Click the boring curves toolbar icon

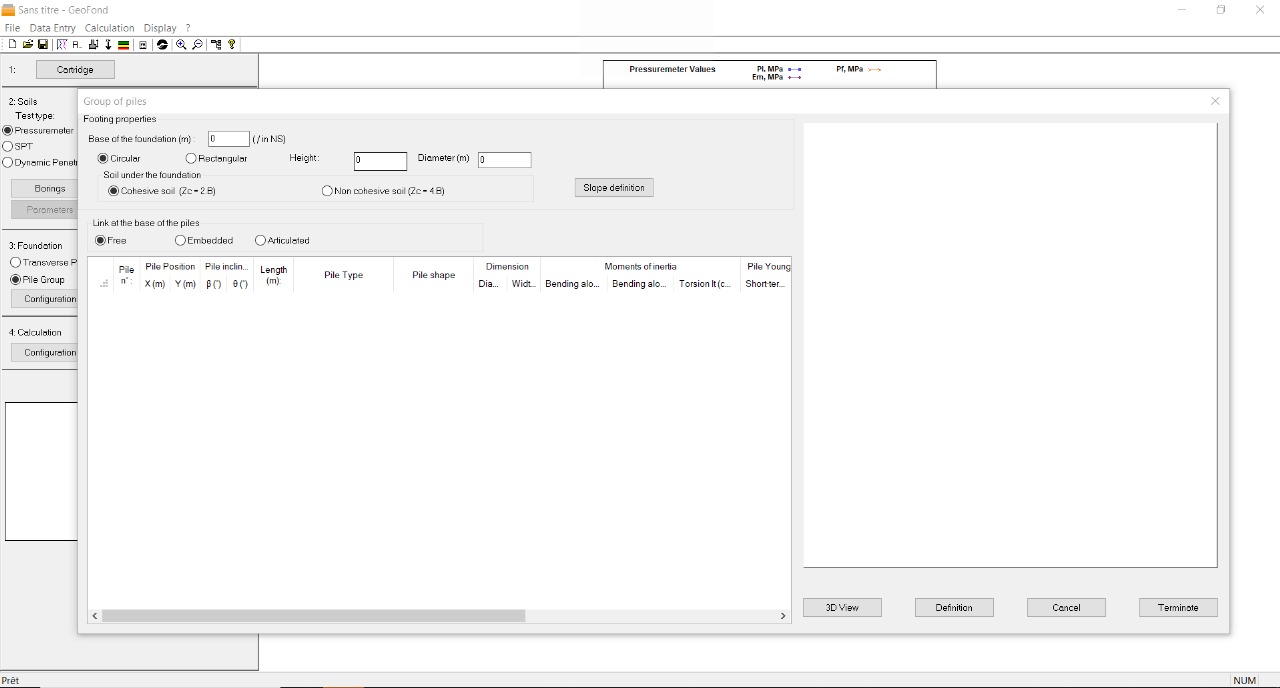(62, 44)
